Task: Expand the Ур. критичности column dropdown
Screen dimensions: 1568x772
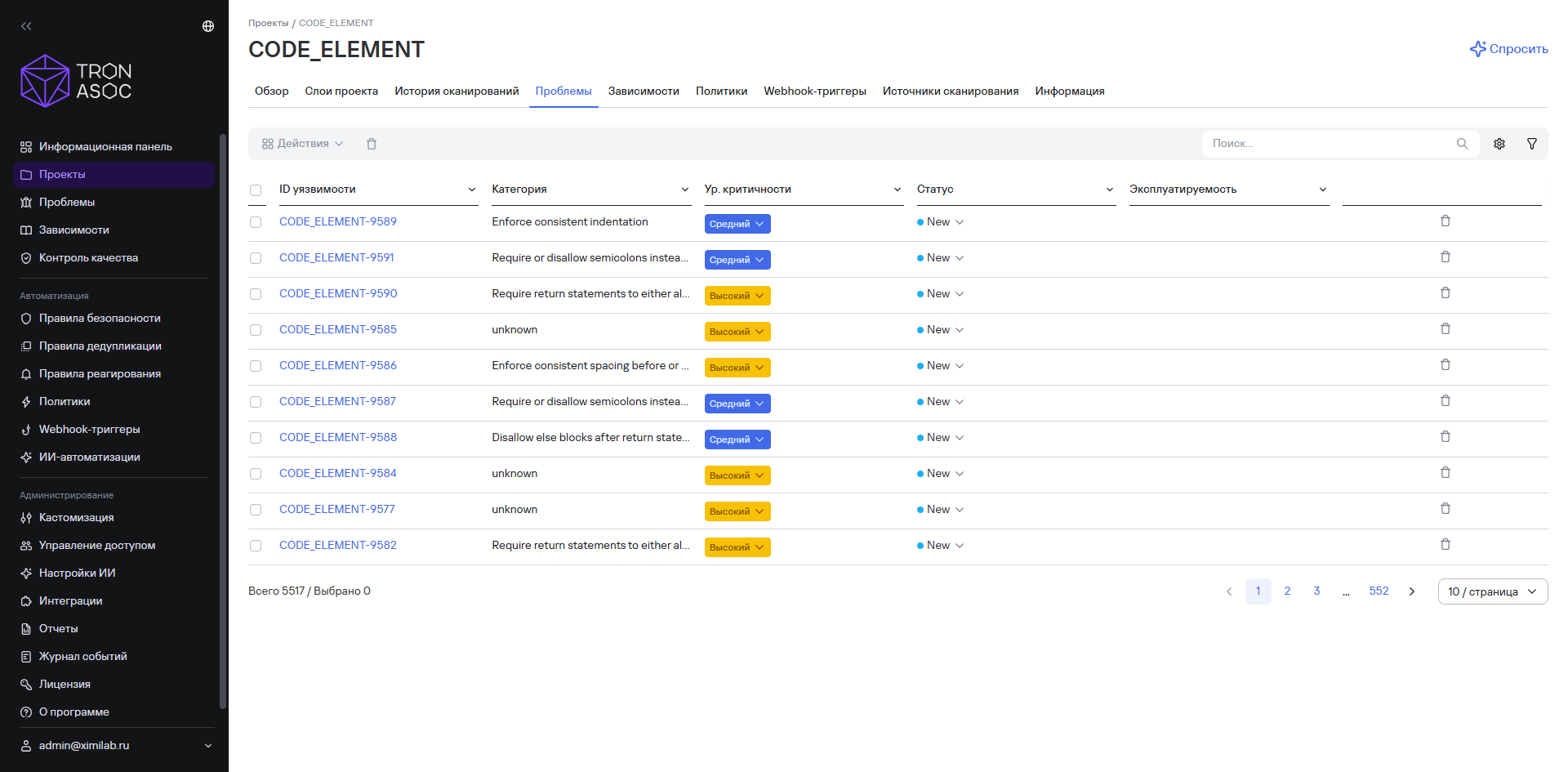Action: [898, 190]
